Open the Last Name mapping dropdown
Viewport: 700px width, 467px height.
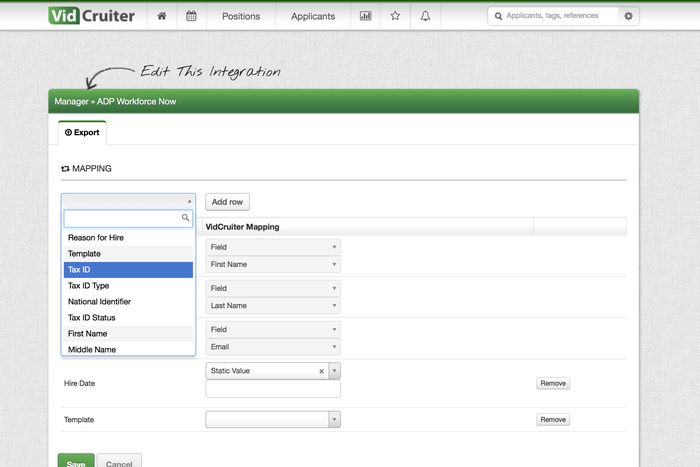[273, 306]
